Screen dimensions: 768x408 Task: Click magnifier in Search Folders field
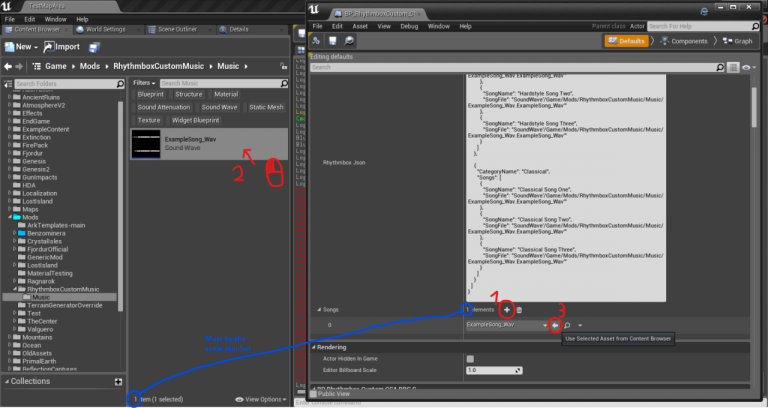click(x=120, y=84)
